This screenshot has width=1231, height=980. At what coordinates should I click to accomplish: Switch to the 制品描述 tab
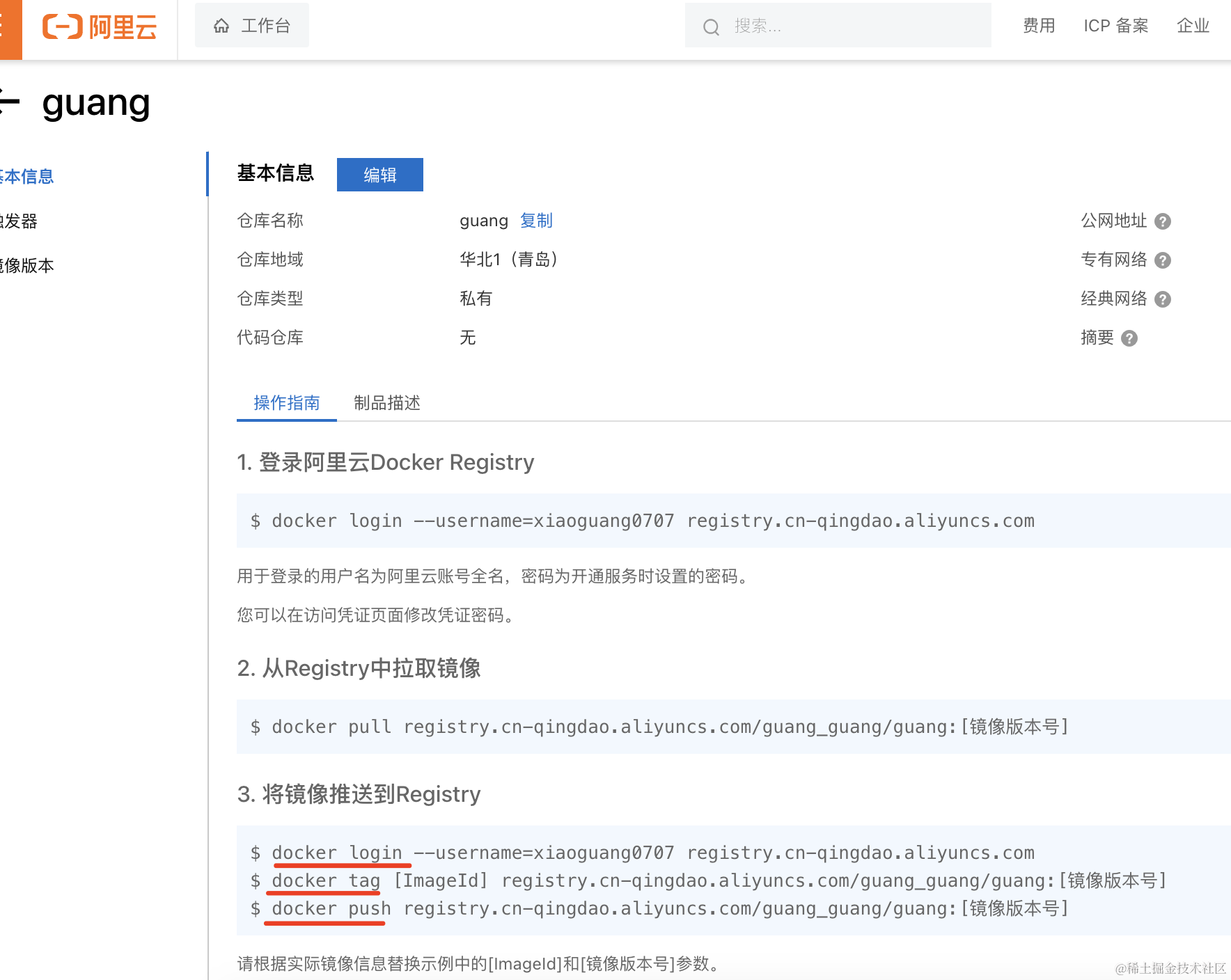click(x=387, y=403)
